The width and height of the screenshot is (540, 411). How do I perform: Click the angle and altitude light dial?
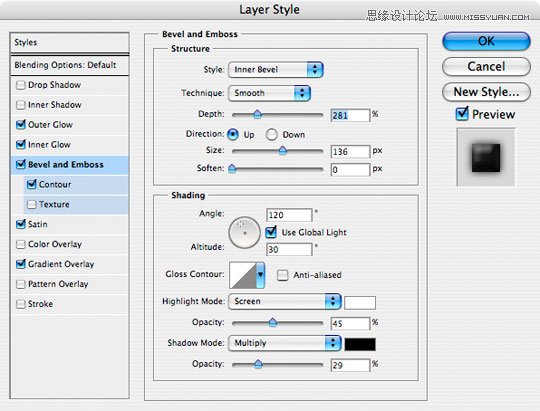pos(245,233)
